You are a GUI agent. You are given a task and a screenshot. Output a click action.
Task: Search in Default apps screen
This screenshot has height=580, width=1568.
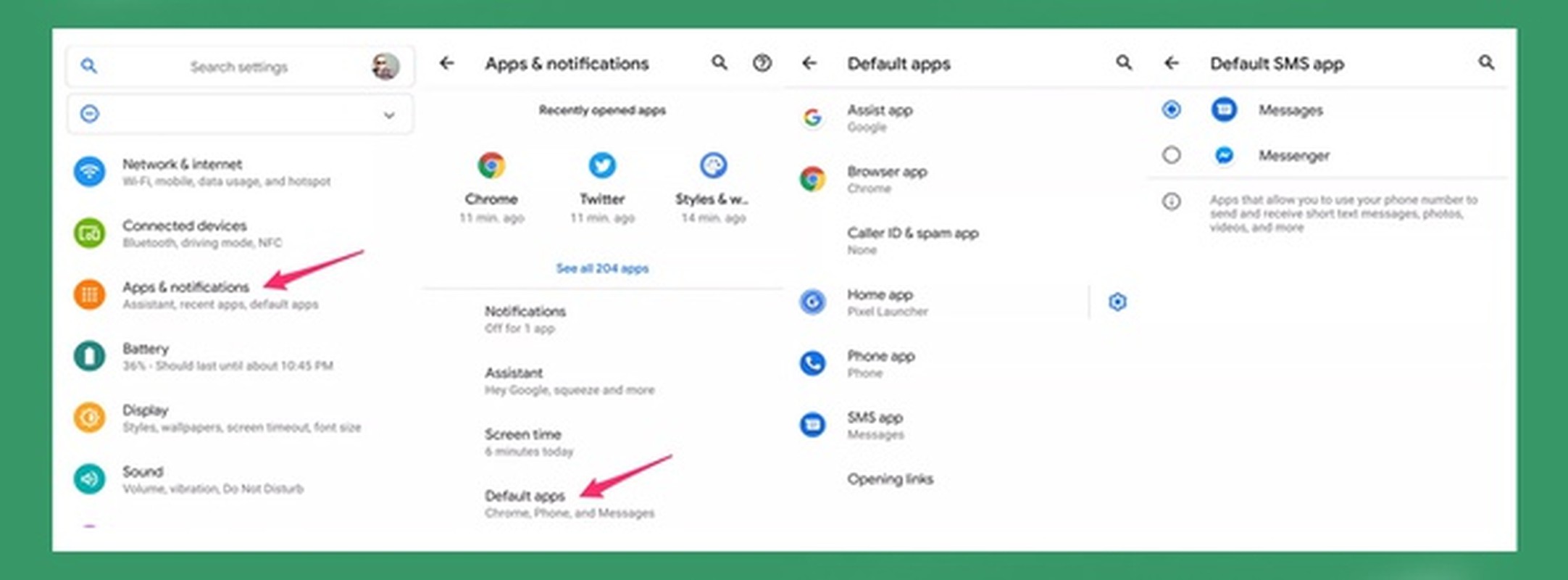pos(1124,63)
